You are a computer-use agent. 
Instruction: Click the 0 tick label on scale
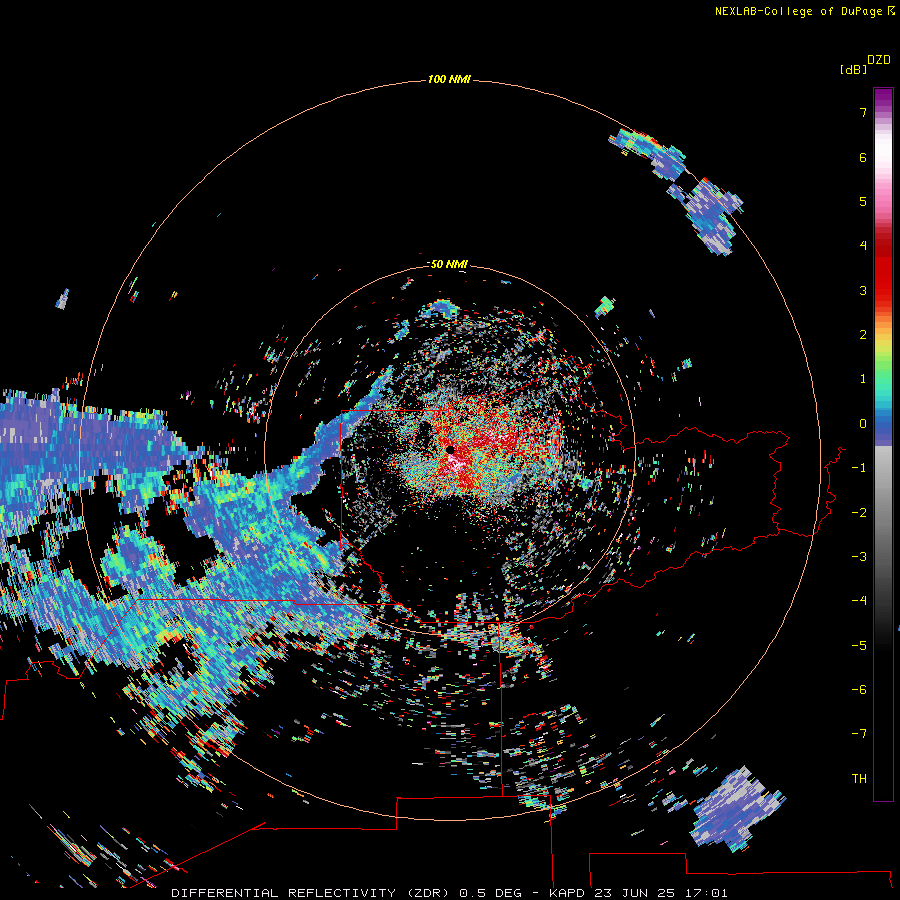pos(863,424)
